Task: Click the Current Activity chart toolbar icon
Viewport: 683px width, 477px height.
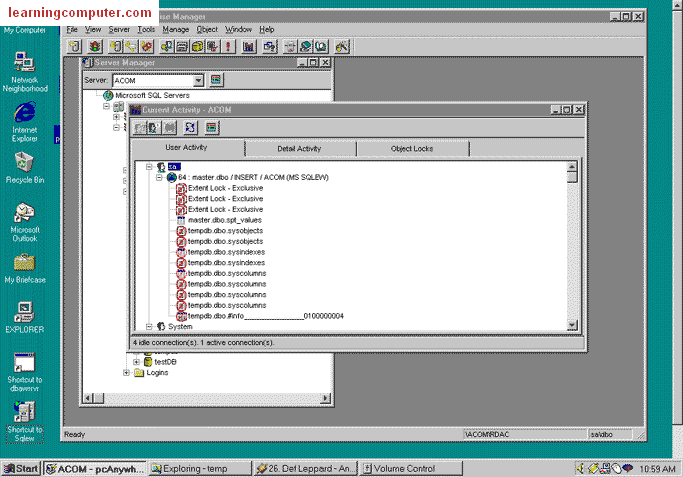Action: click(x=249, y=46)
